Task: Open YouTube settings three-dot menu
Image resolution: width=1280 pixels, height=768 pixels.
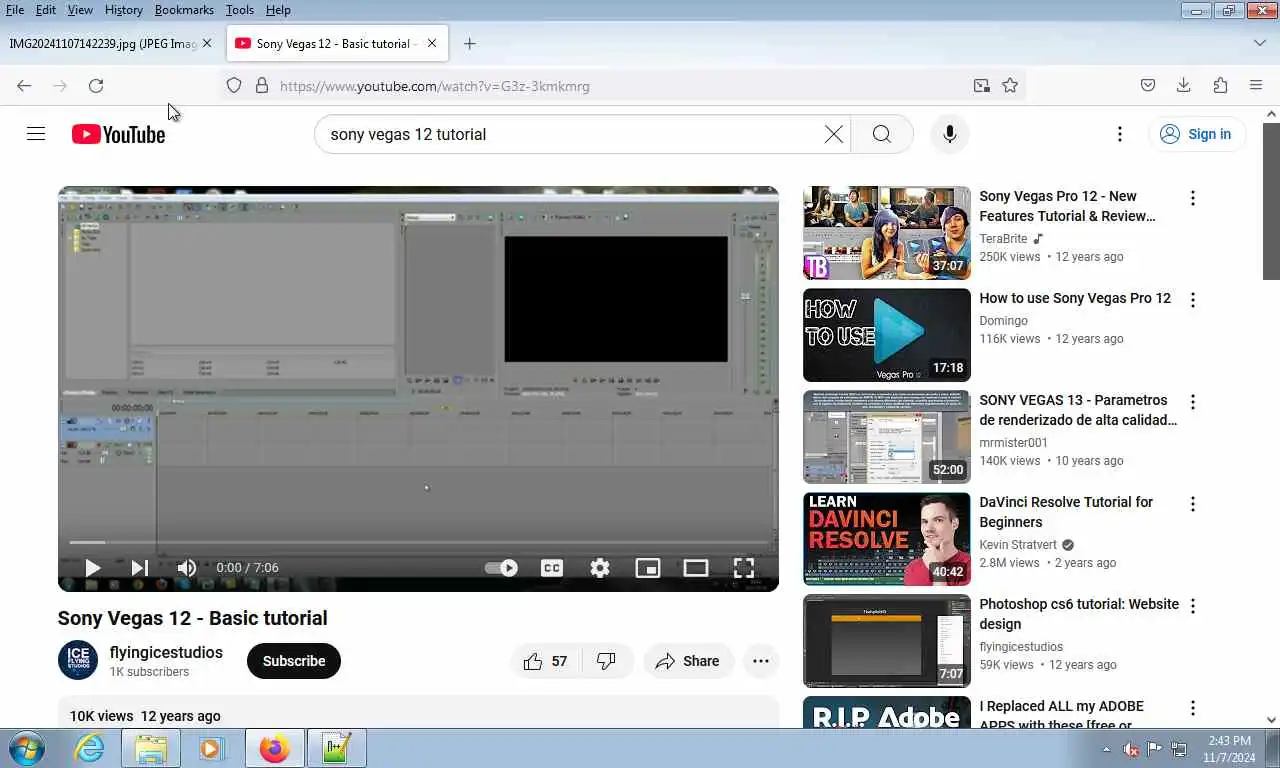Action: (1120, 134)
